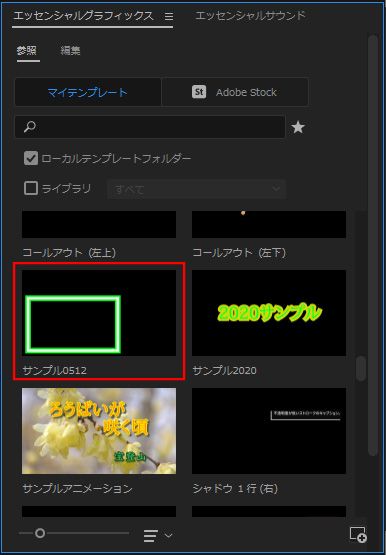The image size is (386, 555).
Task: Select the コールアウト (左下) template thumbnail
Action: [269, 224]
